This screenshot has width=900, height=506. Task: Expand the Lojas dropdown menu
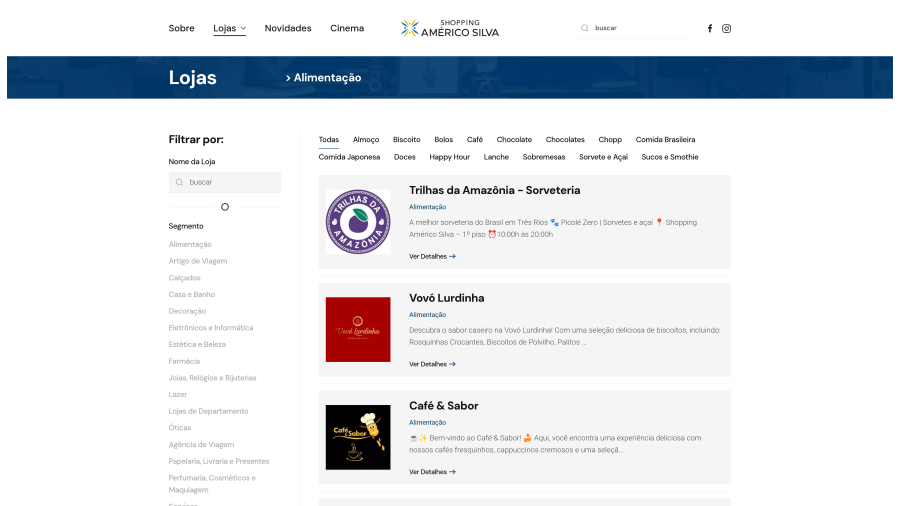(x=229, y=28)
